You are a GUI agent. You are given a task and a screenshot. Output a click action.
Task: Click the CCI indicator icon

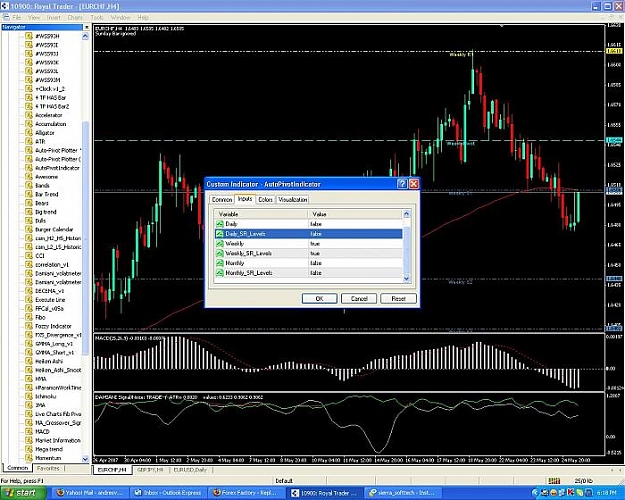point(29,256)
